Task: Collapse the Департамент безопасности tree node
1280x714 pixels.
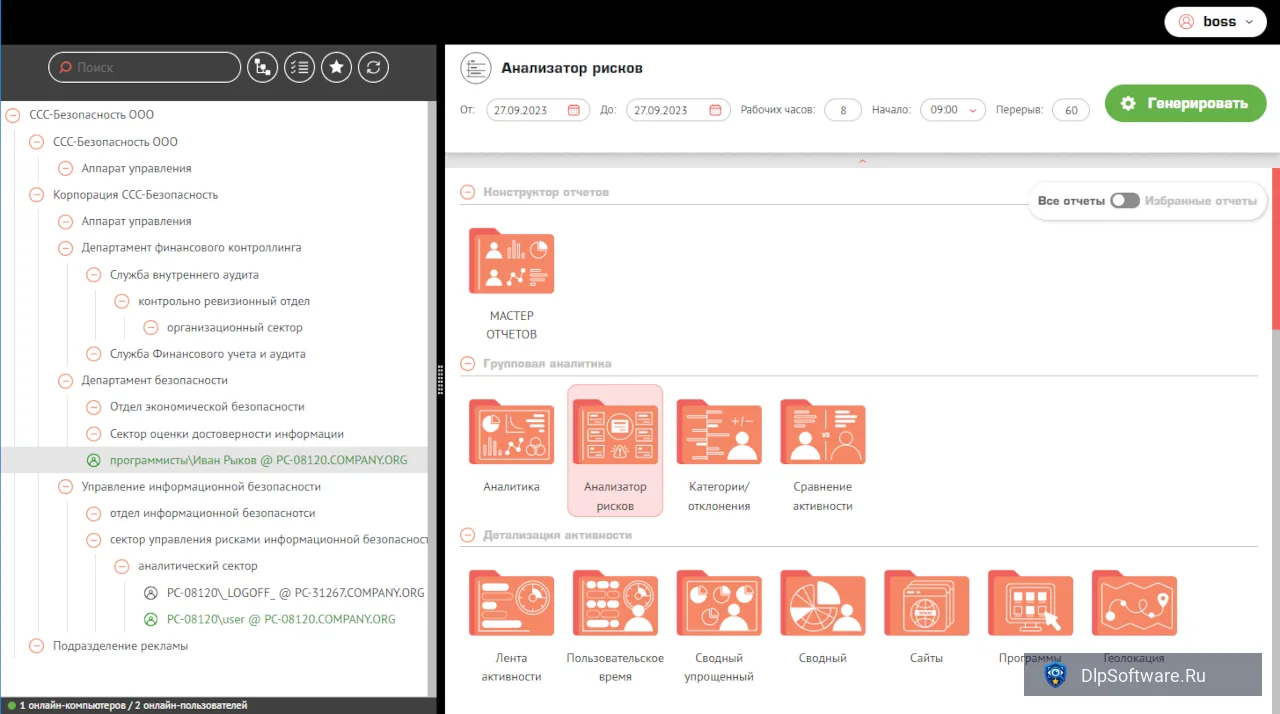Action: point(65,381)
